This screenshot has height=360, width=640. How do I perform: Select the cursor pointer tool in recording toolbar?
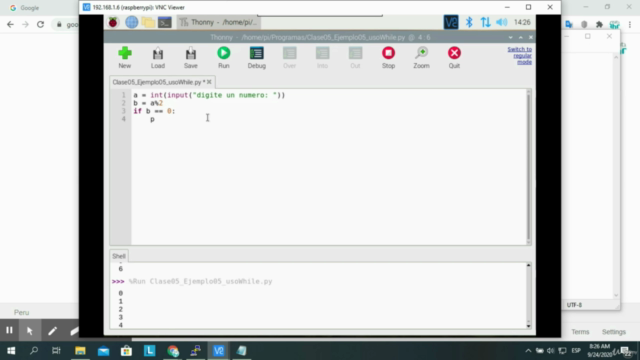(x=30, y=330)
